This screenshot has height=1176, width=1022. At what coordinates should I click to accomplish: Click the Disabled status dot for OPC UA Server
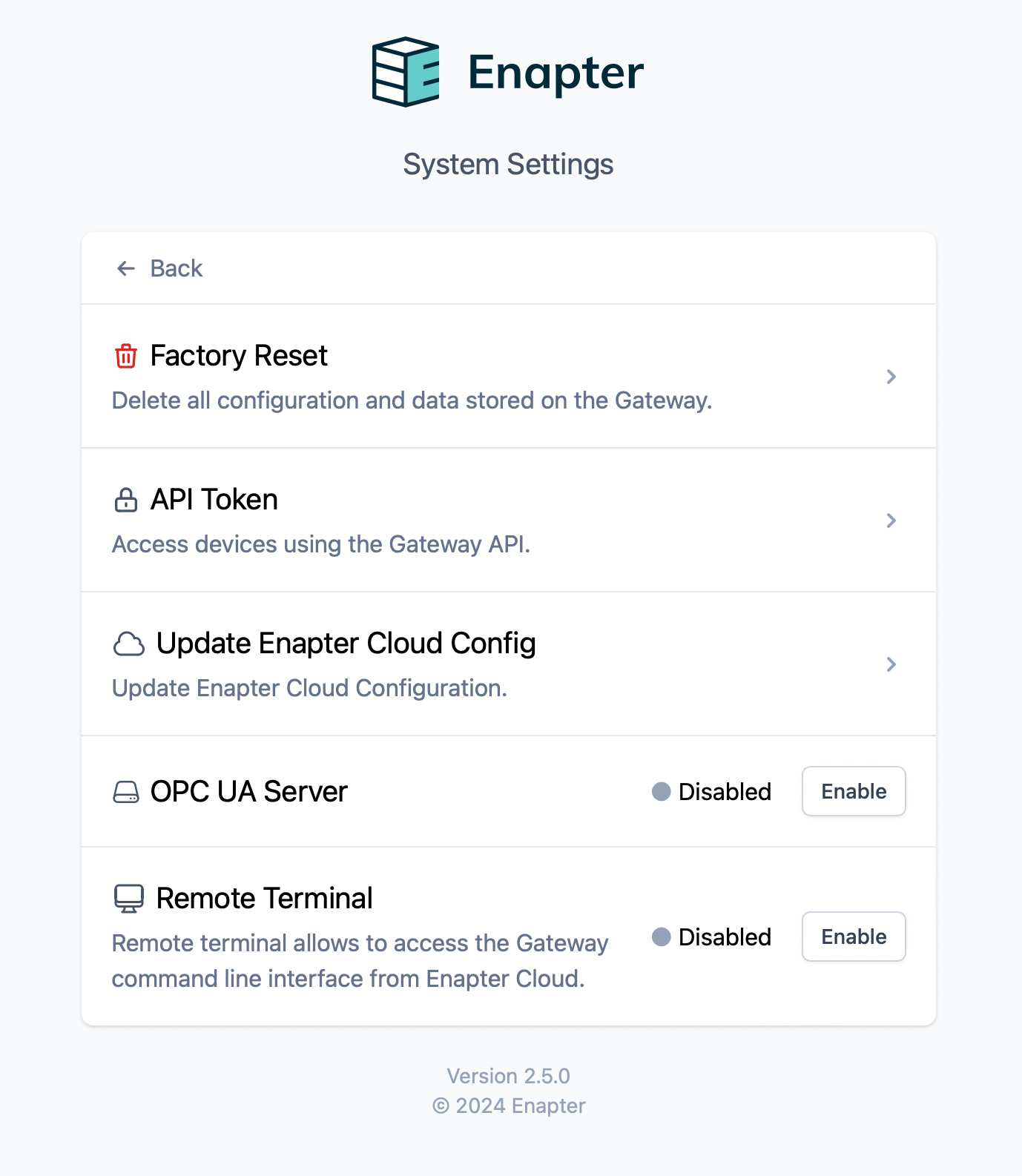click(661, 792)
